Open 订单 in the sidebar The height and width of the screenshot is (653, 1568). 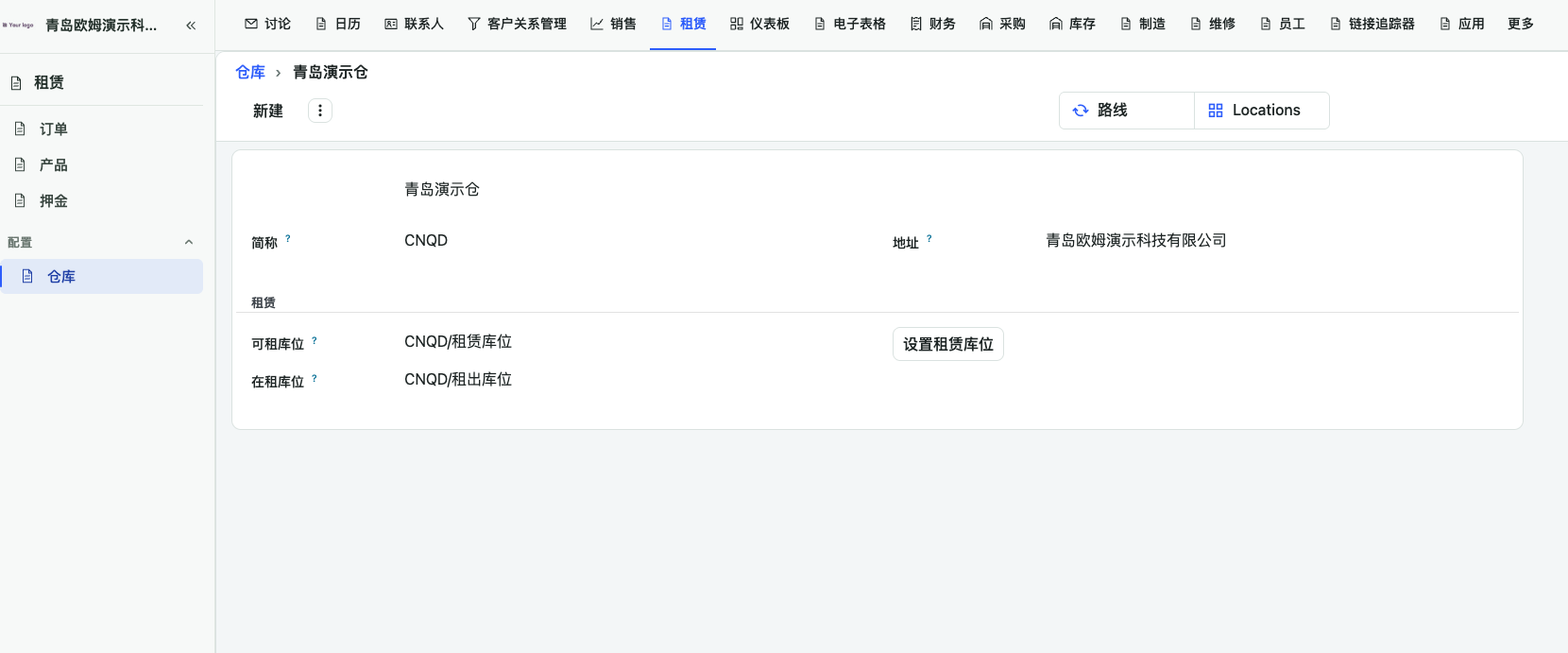click(102, 129)
